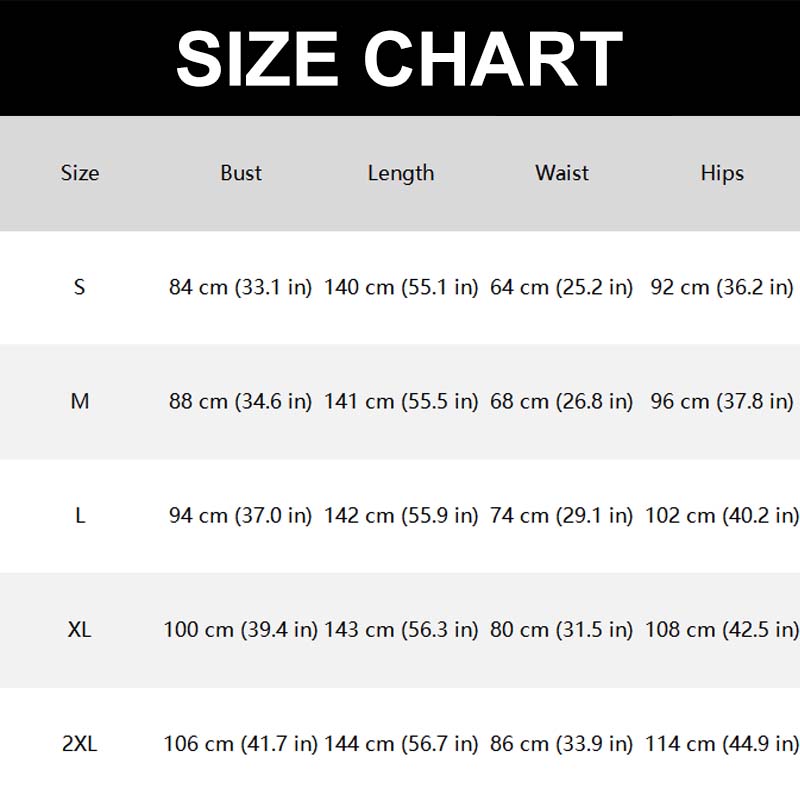Click bust value 84 cm (33.1 in)
This screenshot has width=800, height=800.
241,288
